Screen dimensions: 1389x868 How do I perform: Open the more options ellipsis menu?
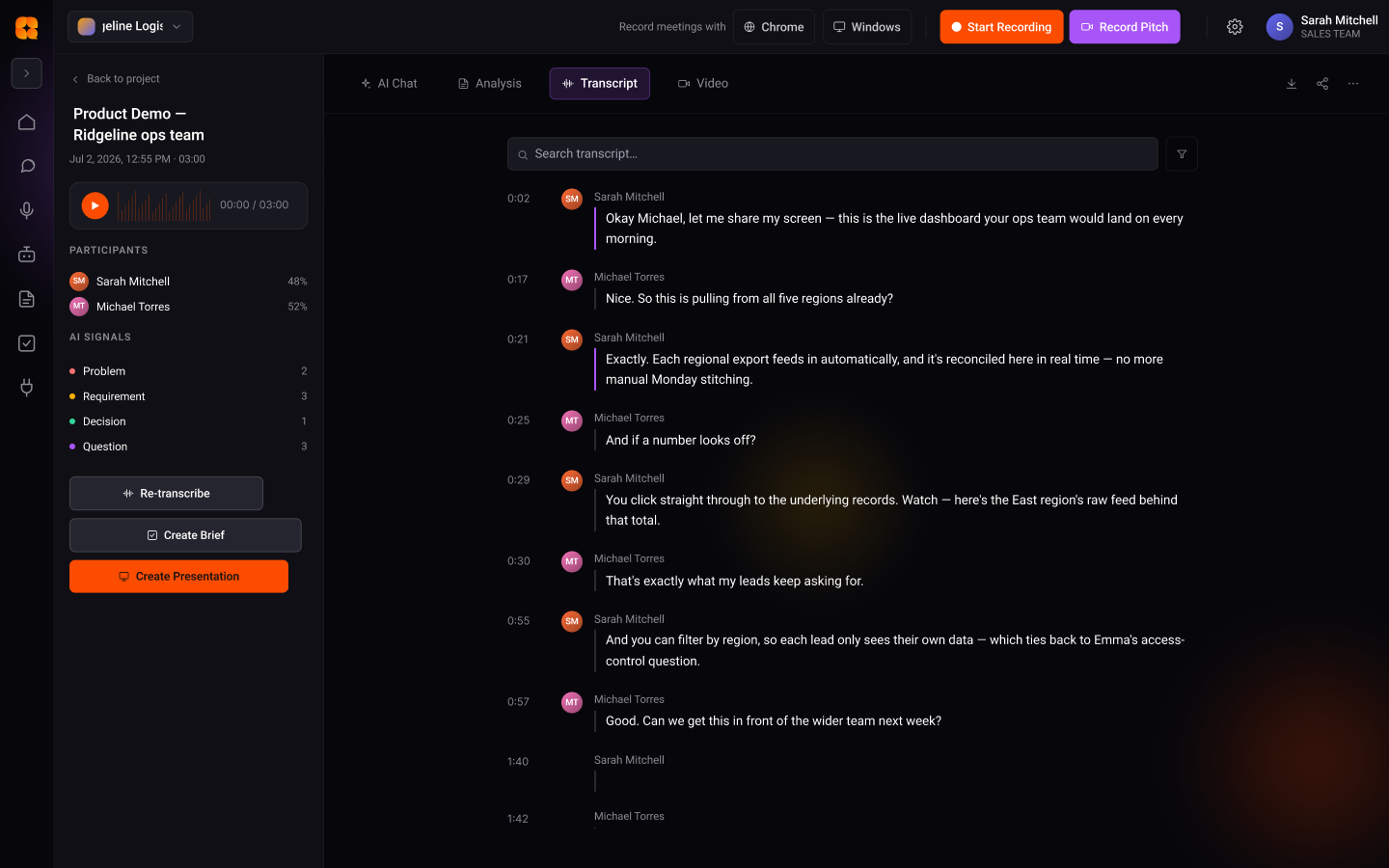[x=1353, y=84]
